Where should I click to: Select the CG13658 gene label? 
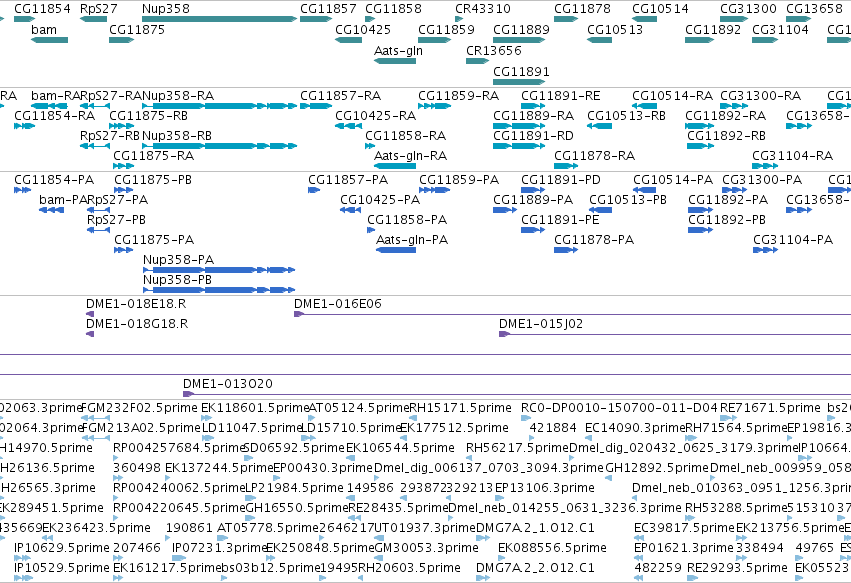tap(814, 9)
